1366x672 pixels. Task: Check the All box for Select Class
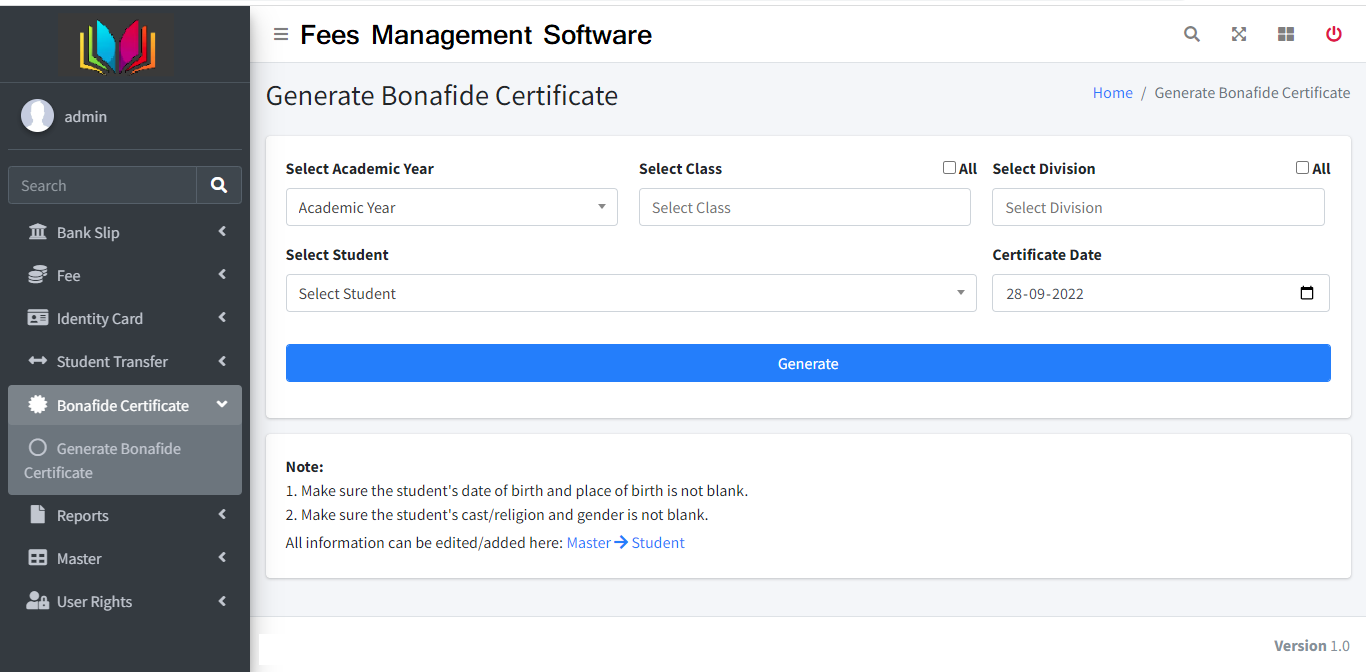949,168
